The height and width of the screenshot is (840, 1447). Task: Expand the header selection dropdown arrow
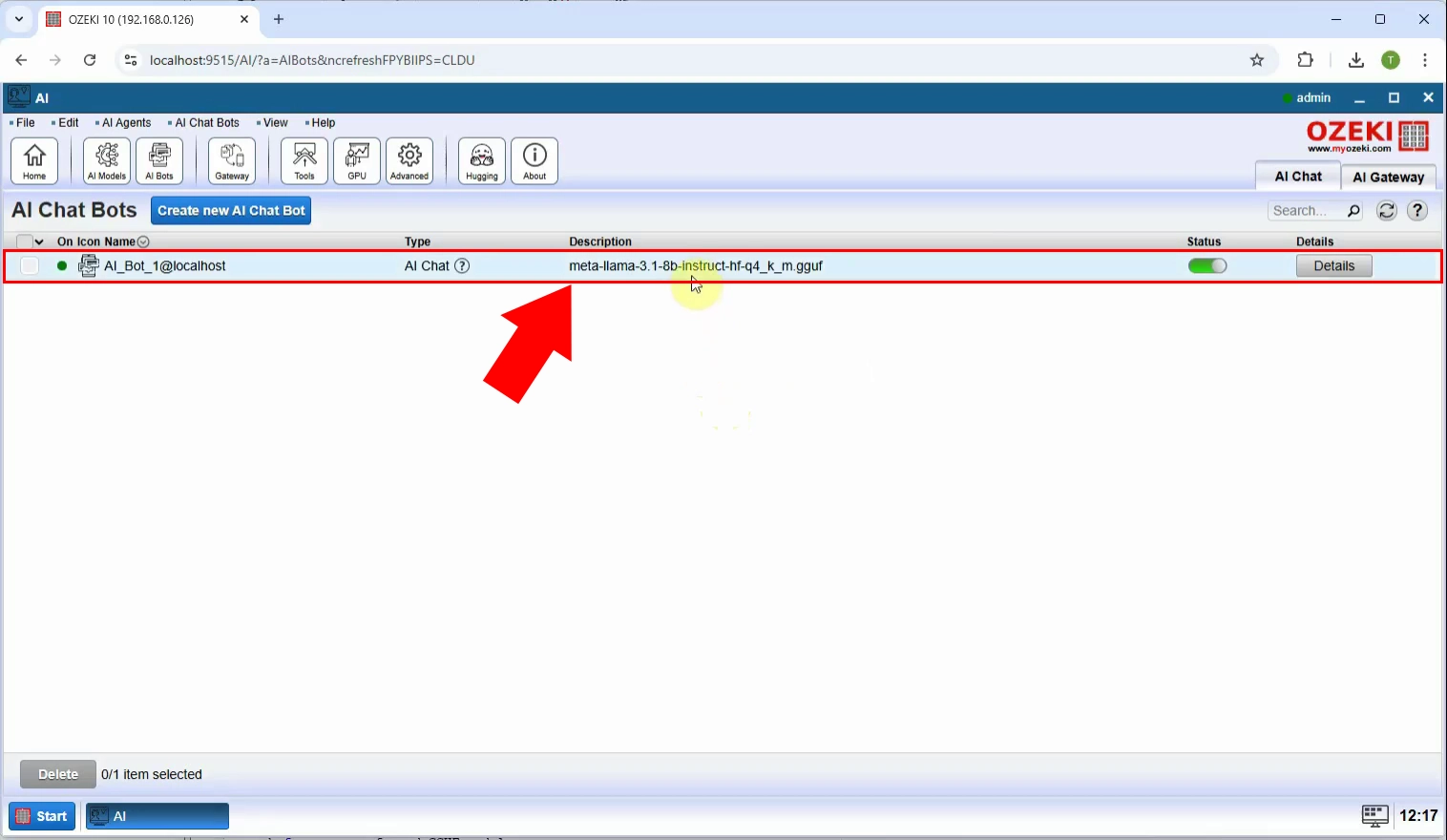tap(39, 241)
